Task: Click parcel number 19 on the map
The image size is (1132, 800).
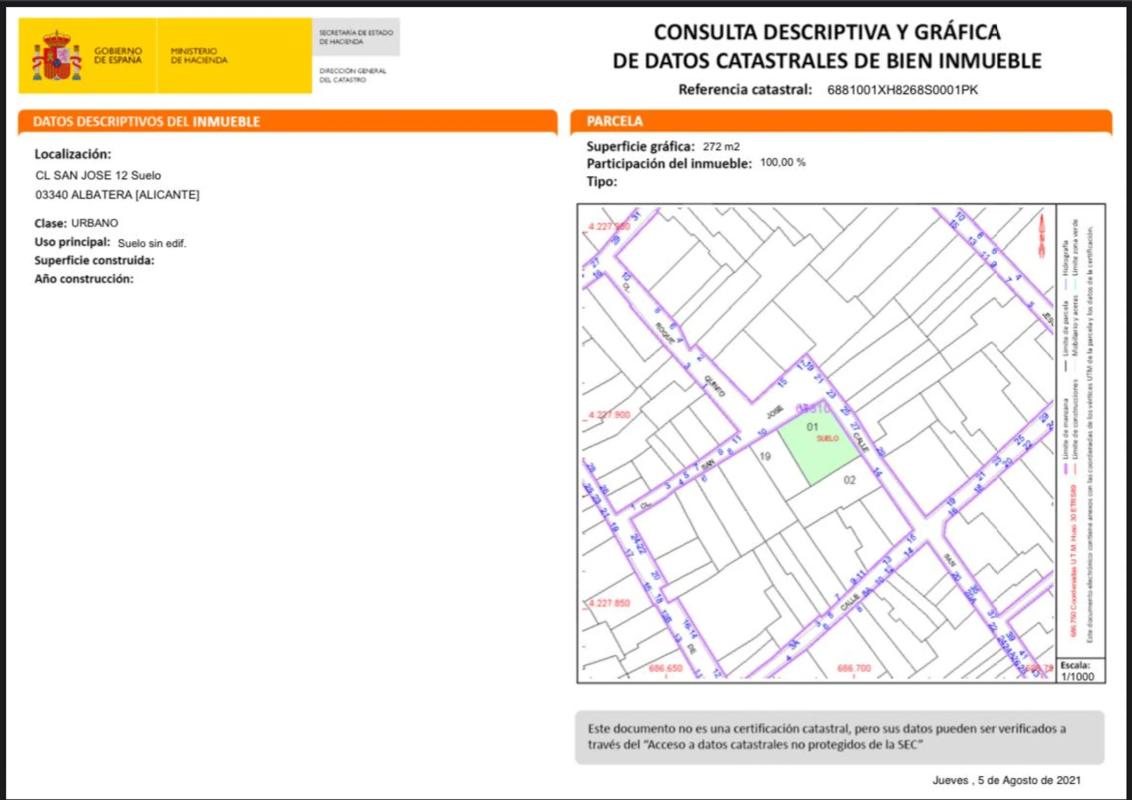Action: [766, 456]
